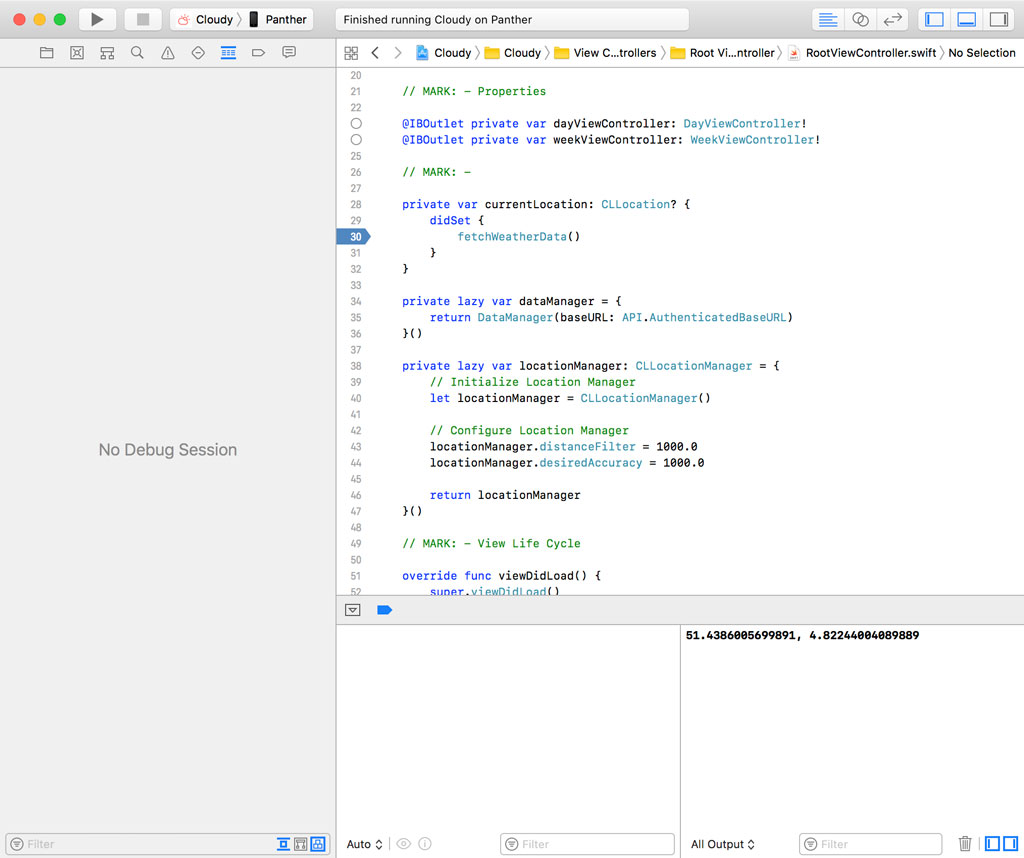1024x858 pixels.
Task: Open the All Output dropdown
Action: [721, 843]
